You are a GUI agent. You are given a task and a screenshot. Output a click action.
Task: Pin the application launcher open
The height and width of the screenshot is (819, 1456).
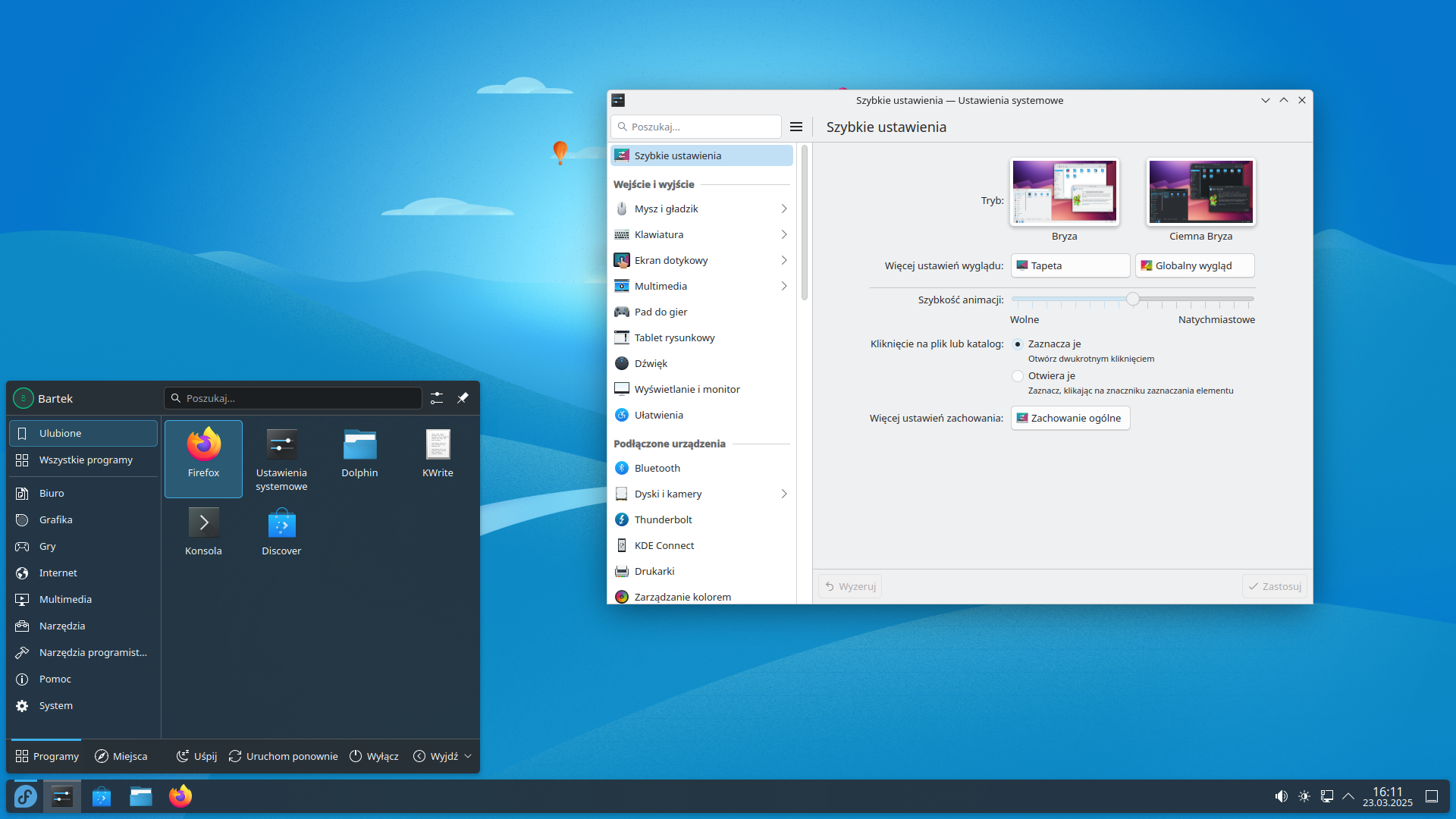(463, 398)
